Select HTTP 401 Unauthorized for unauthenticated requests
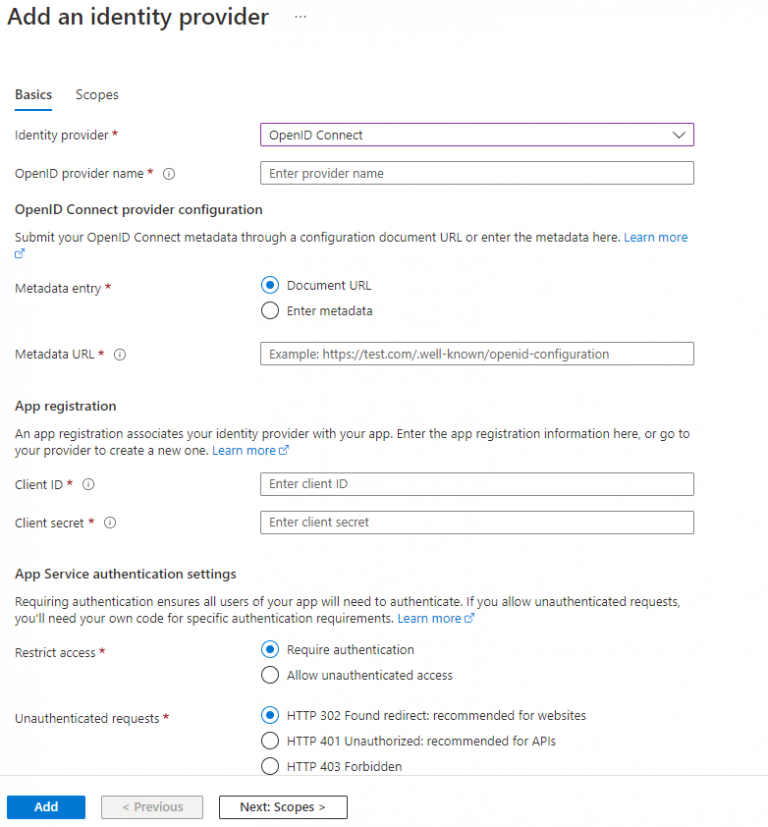This screenshot has height=827, width=768. 269,739
